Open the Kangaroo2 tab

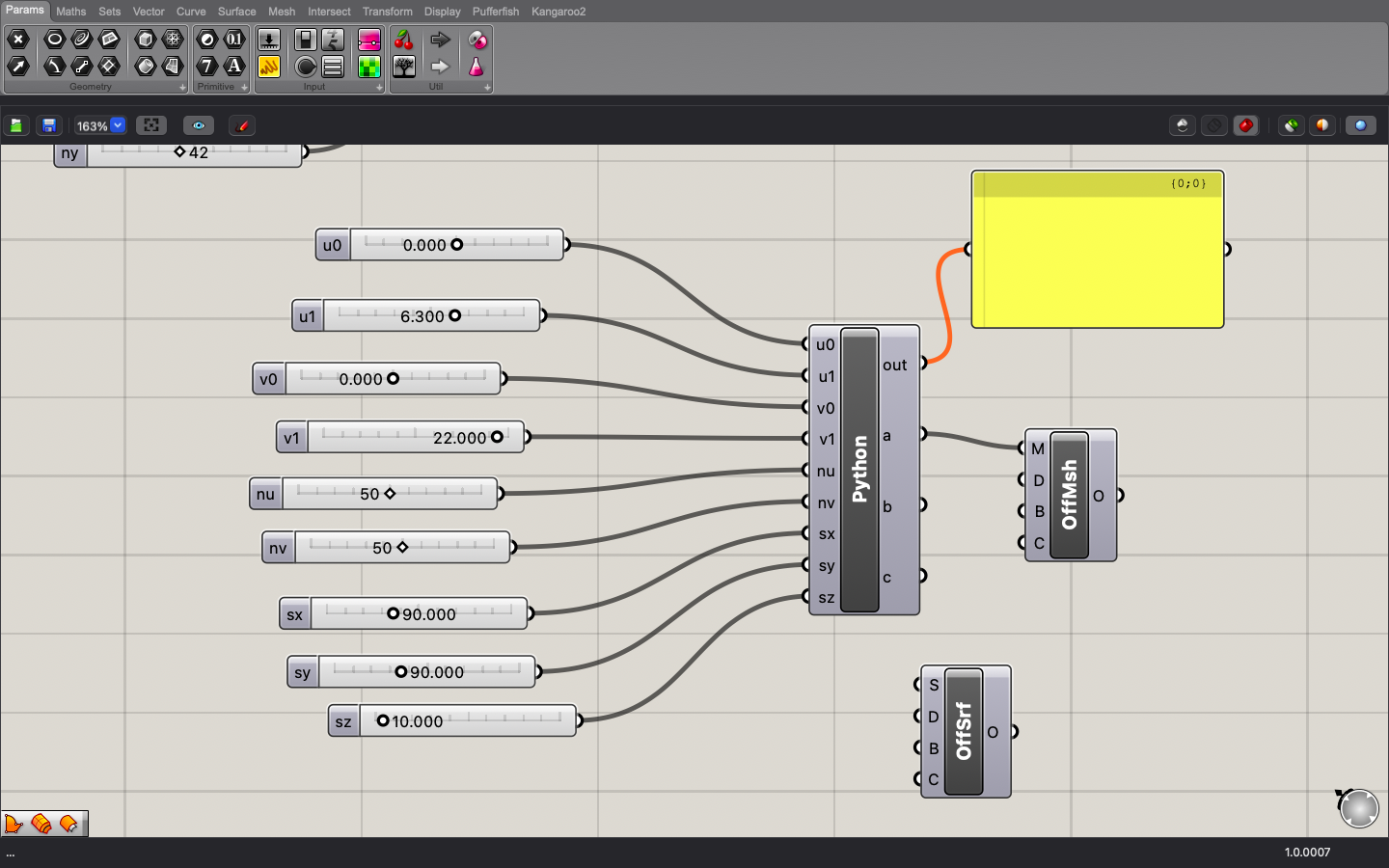click(558, 12)
